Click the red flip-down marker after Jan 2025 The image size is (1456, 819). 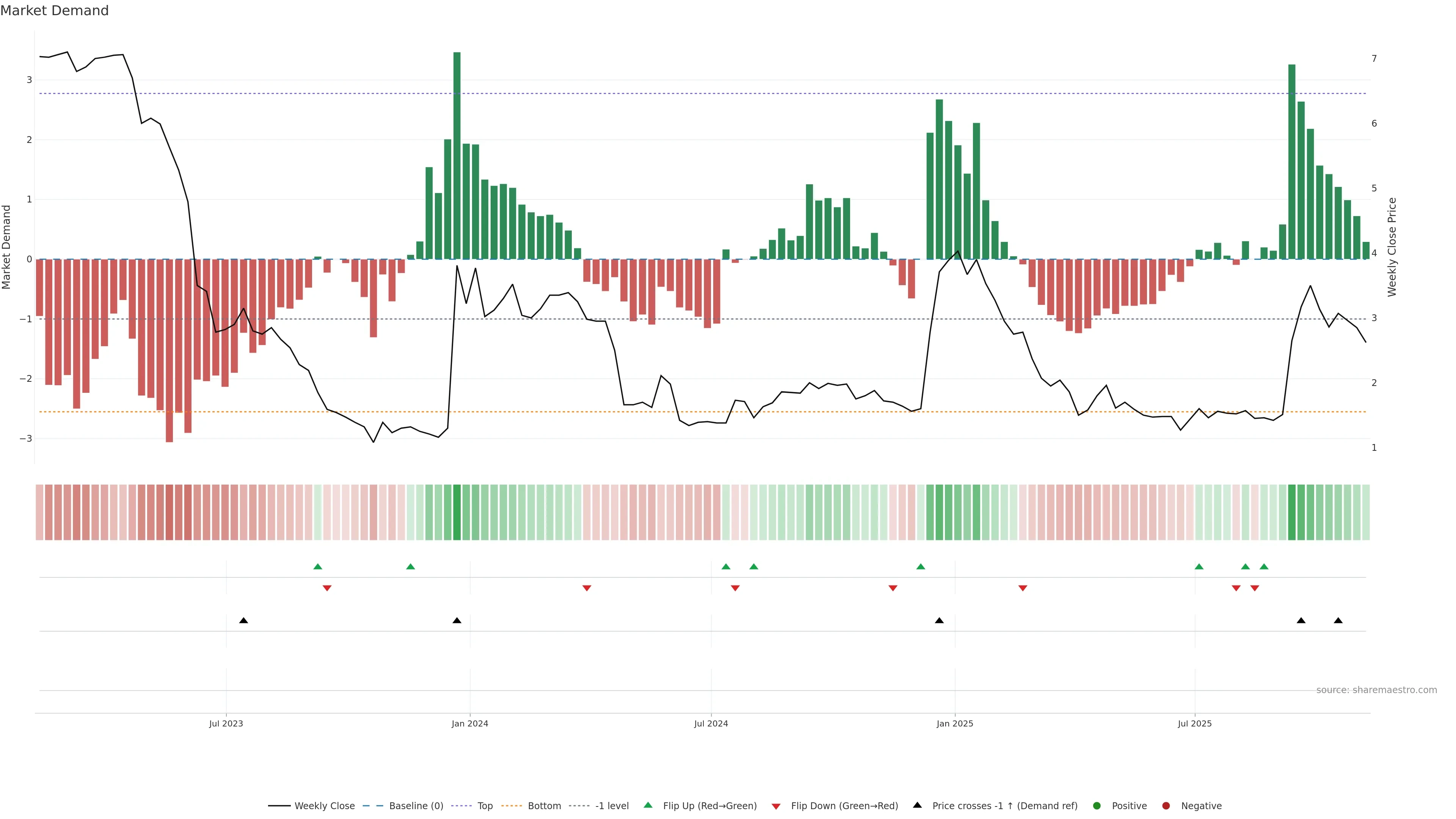(x=1023, y=588)
